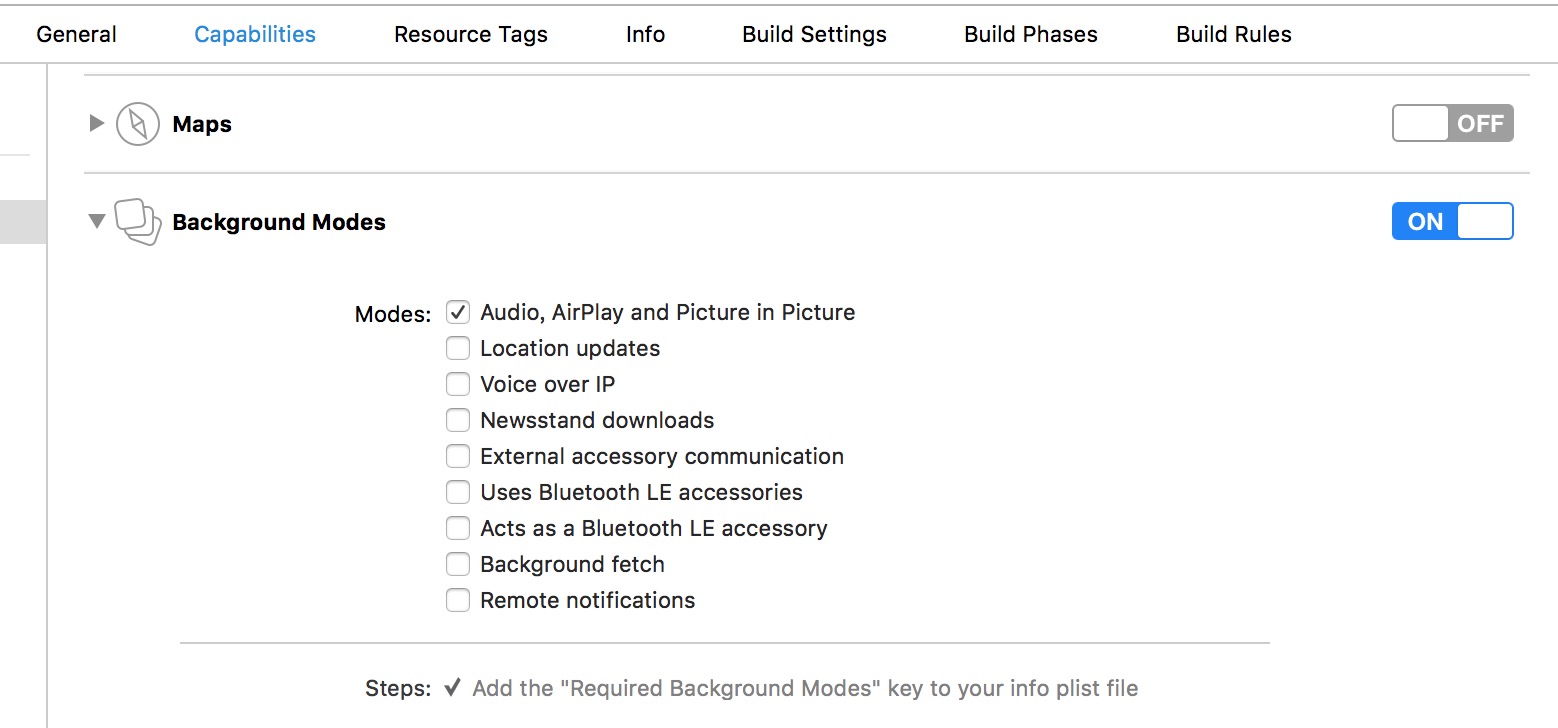Click the Maps compass icon
This screenshot has height=728, width=1558.
(x=138, y=124)
